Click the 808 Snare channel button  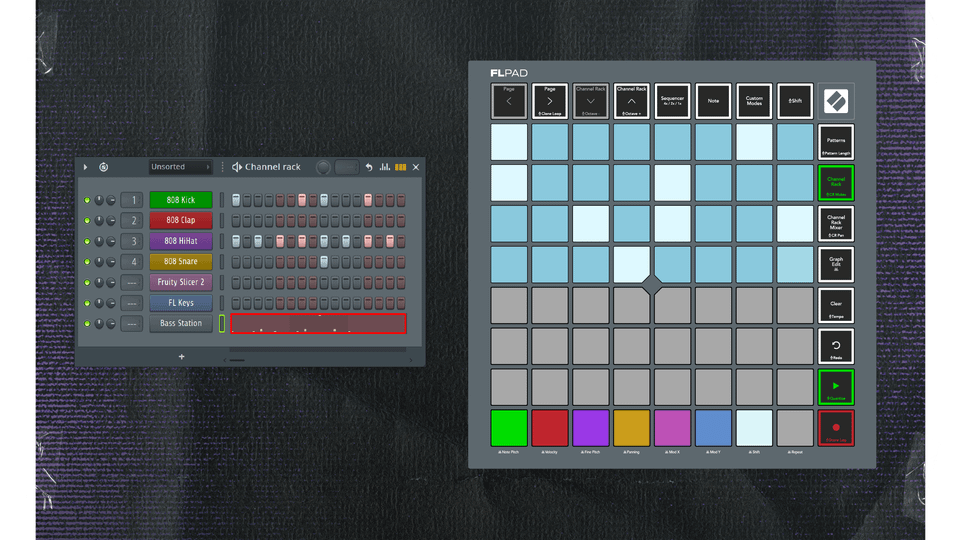point(181,261)
